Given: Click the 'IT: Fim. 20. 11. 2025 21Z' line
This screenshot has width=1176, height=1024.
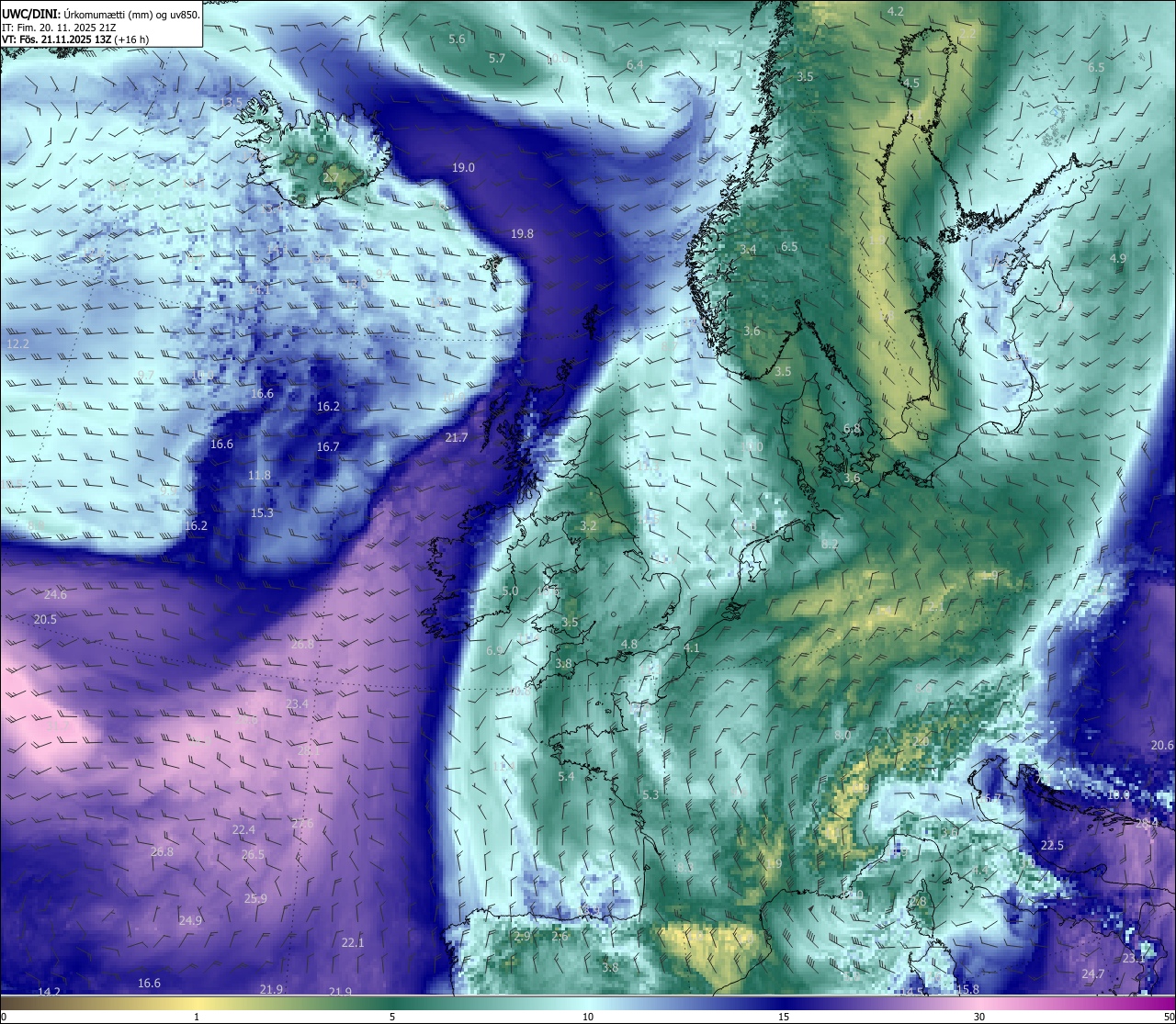Looking at the screenshot, I should (60, 28).
